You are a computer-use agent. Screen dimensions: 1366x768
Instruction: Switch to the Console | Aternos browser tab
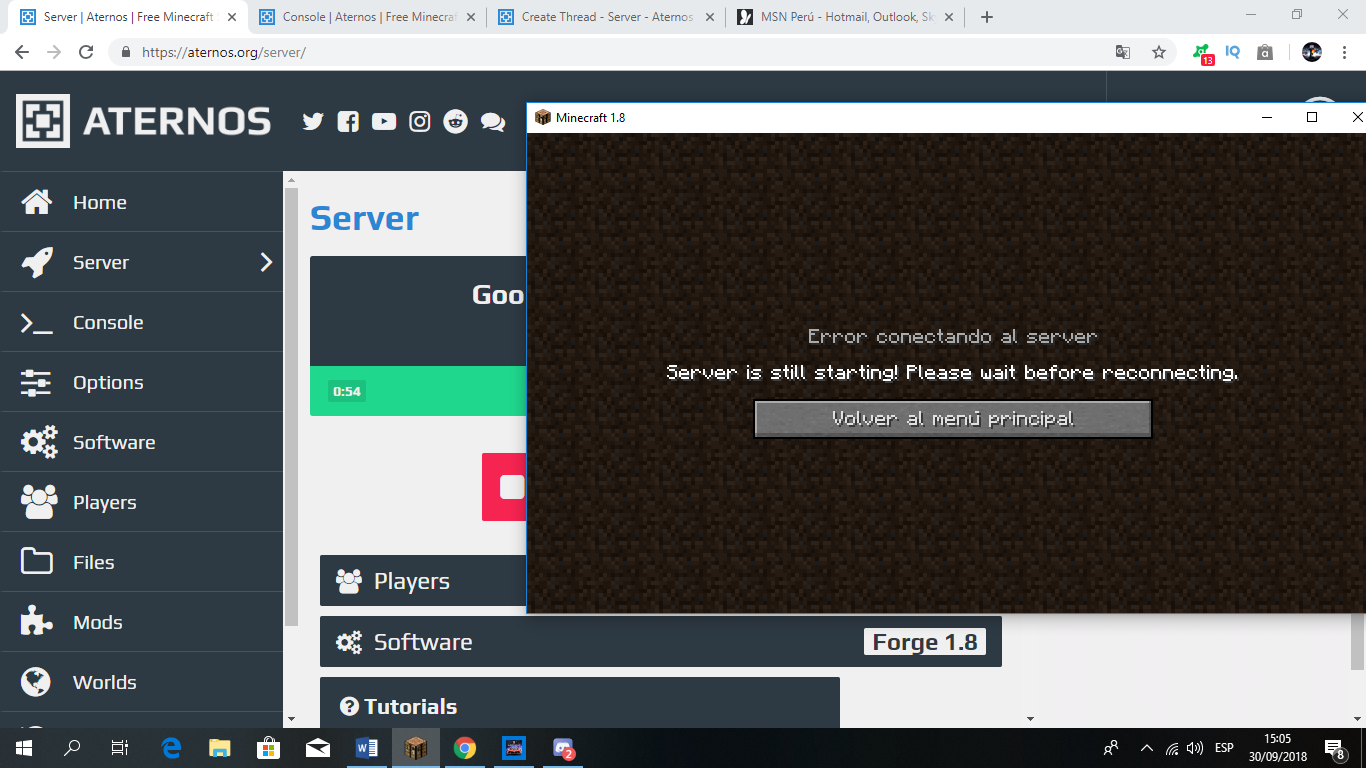pos(369,17)
